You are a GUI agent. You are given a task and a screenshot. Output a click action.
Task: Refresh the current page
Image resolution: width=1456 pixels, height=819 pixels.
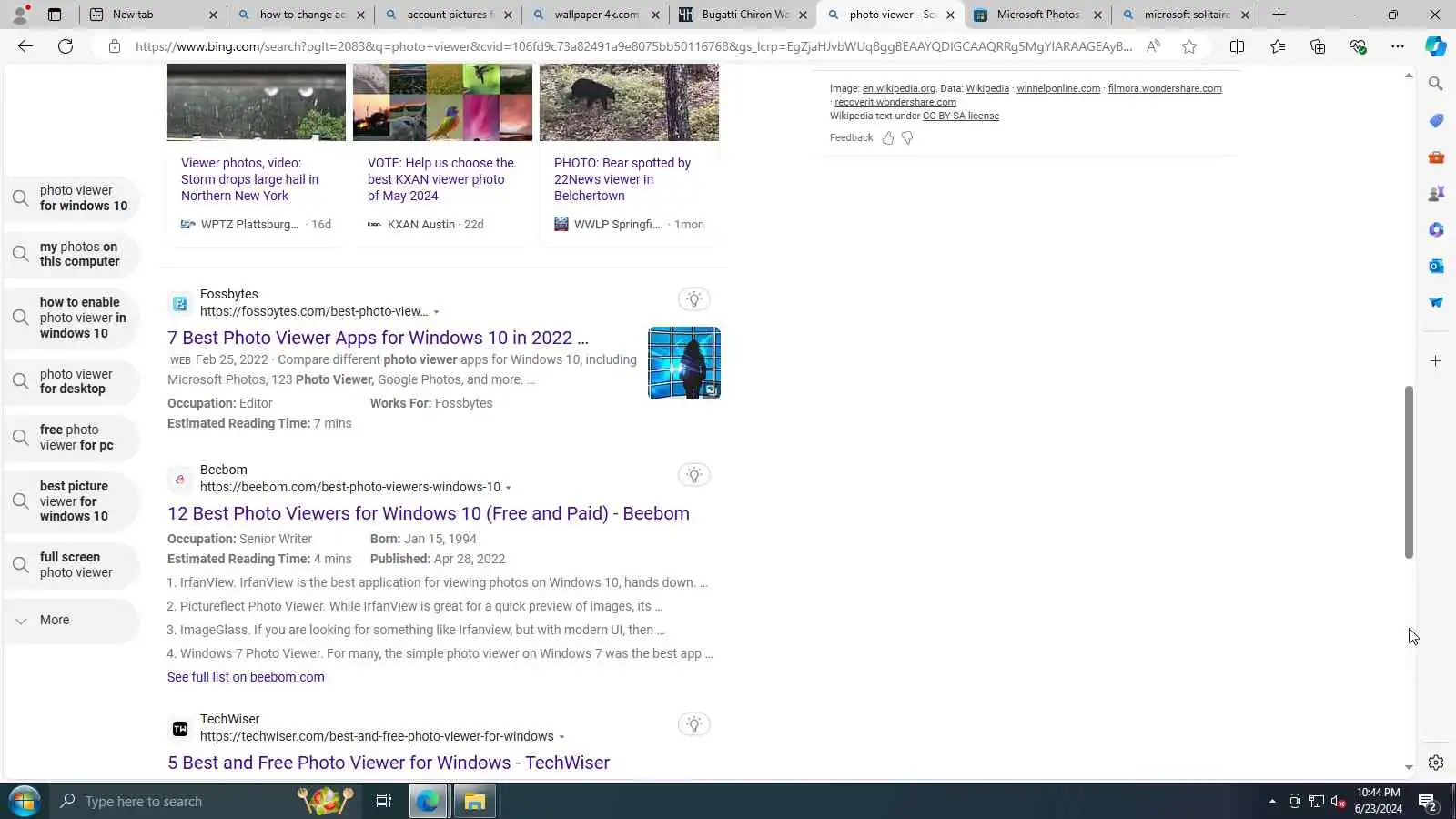point(66,46)
